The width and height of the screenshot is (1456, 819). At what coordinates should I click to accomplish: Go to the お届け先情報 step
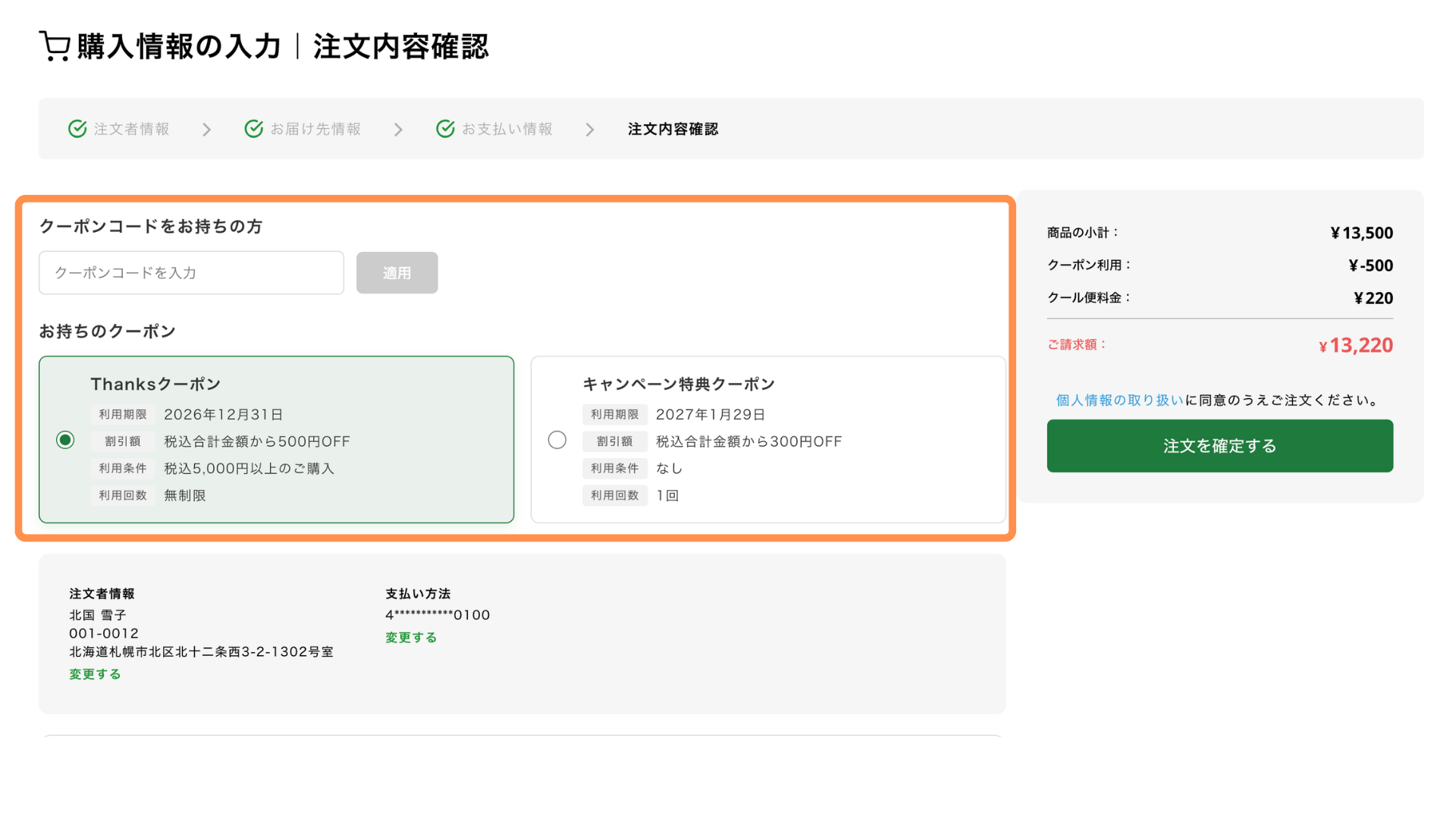point(315,129)
